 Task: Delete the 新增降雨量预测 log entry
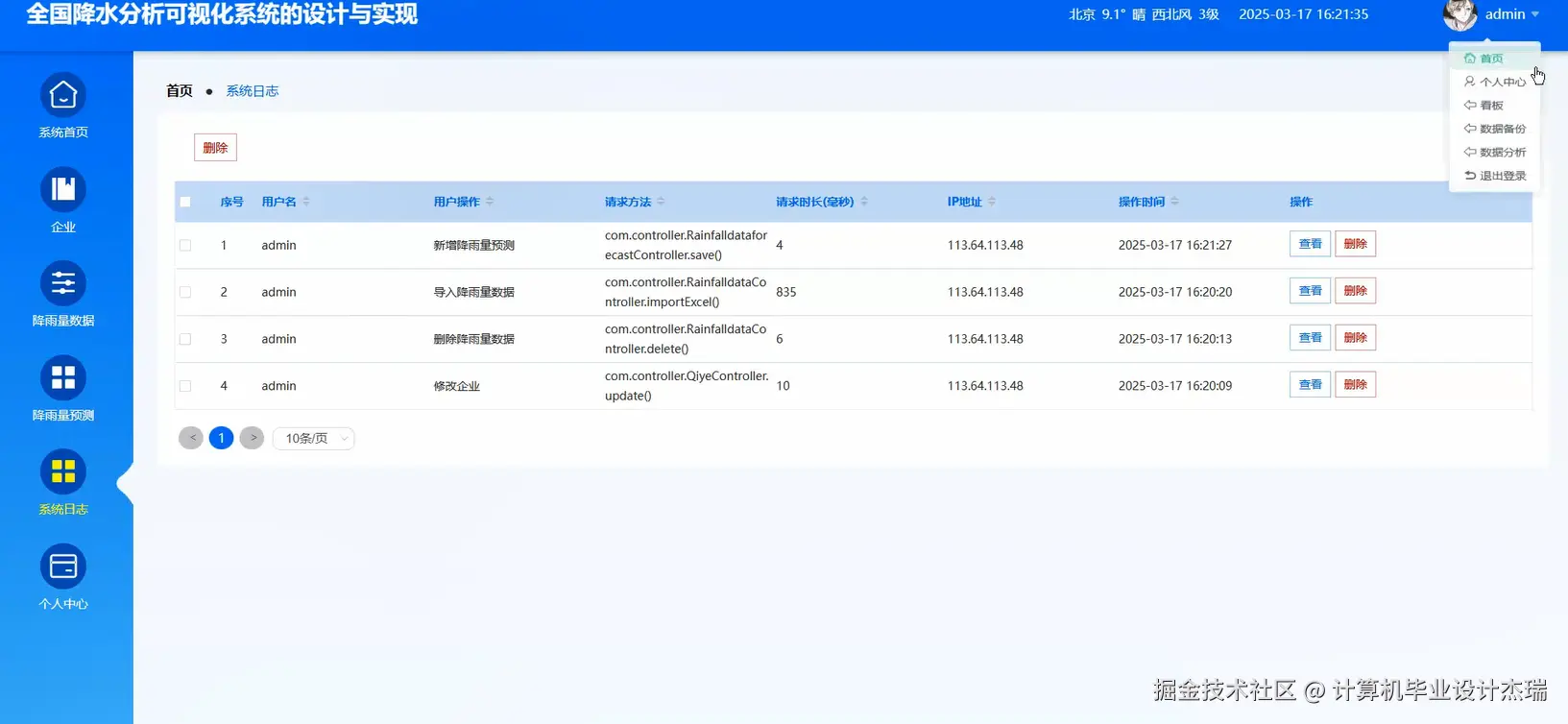coord(1355,244)
